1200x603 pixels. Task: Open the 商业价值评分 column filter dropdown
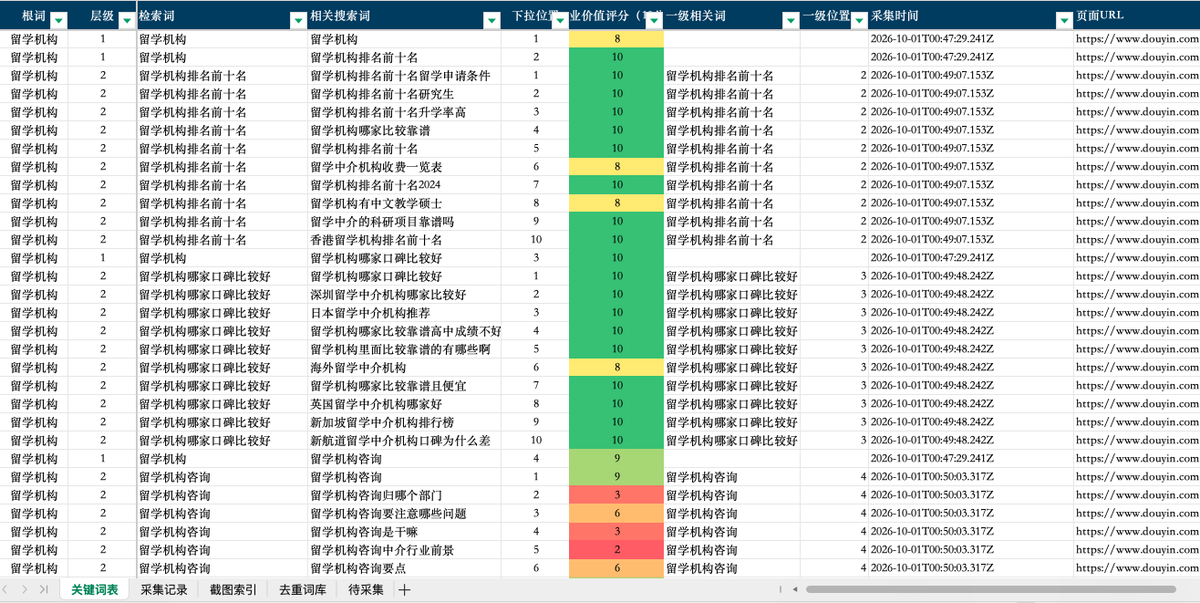(x=654, y=20)
